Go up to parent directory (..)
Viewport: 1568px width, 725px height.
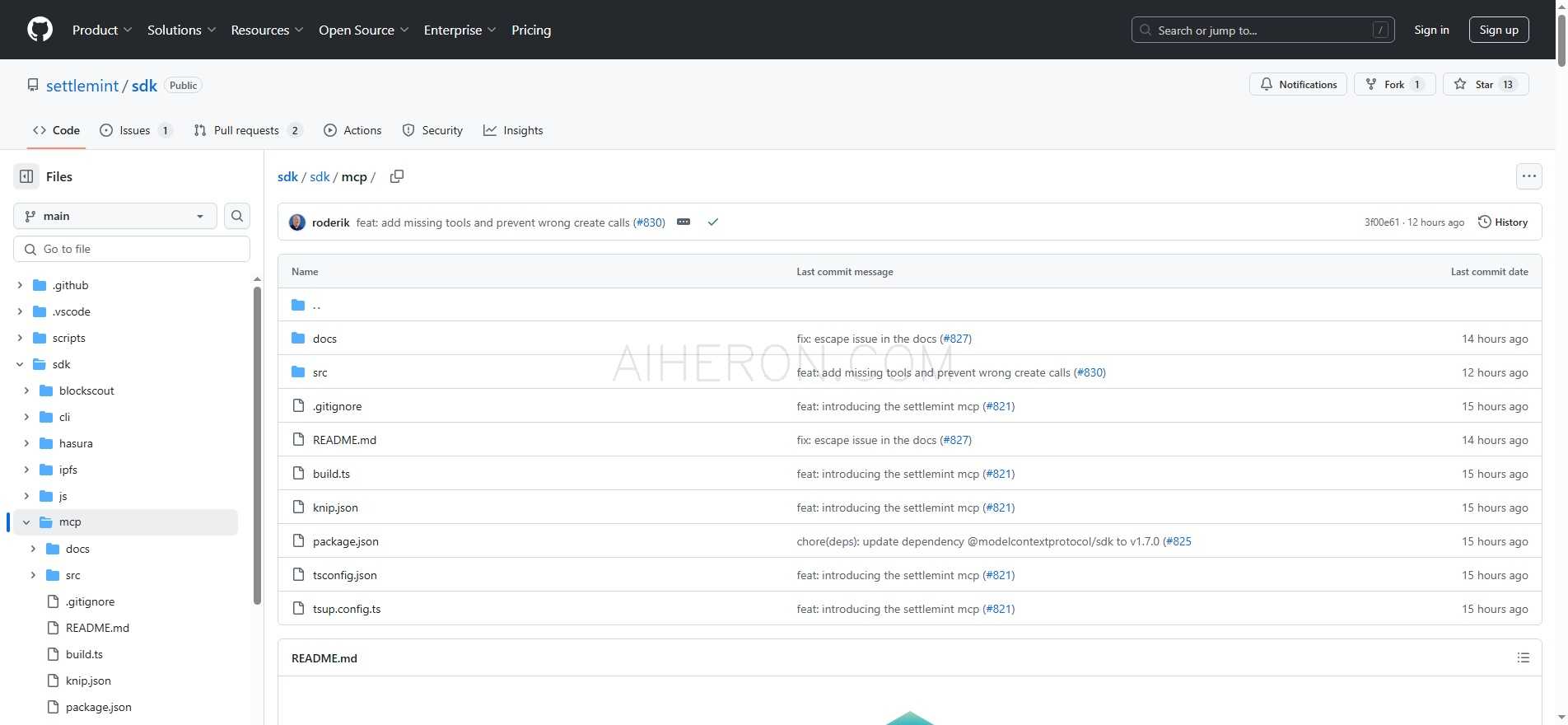click(316, 305)
